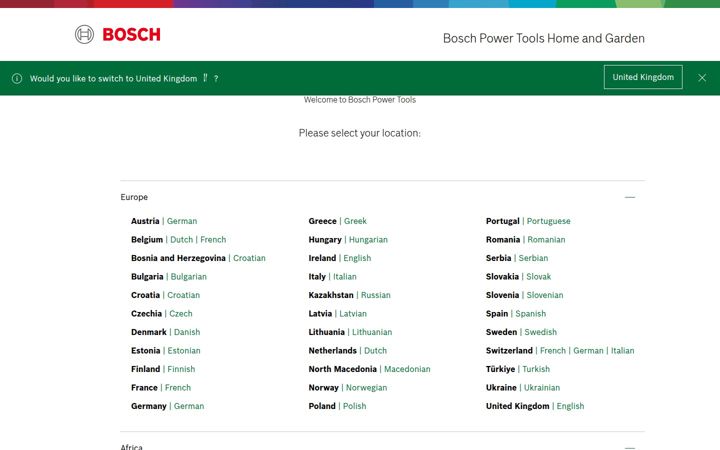Screen dimensions: 720x450
Task: Open Italy Italian site
Action: click(x=345, y=276)
